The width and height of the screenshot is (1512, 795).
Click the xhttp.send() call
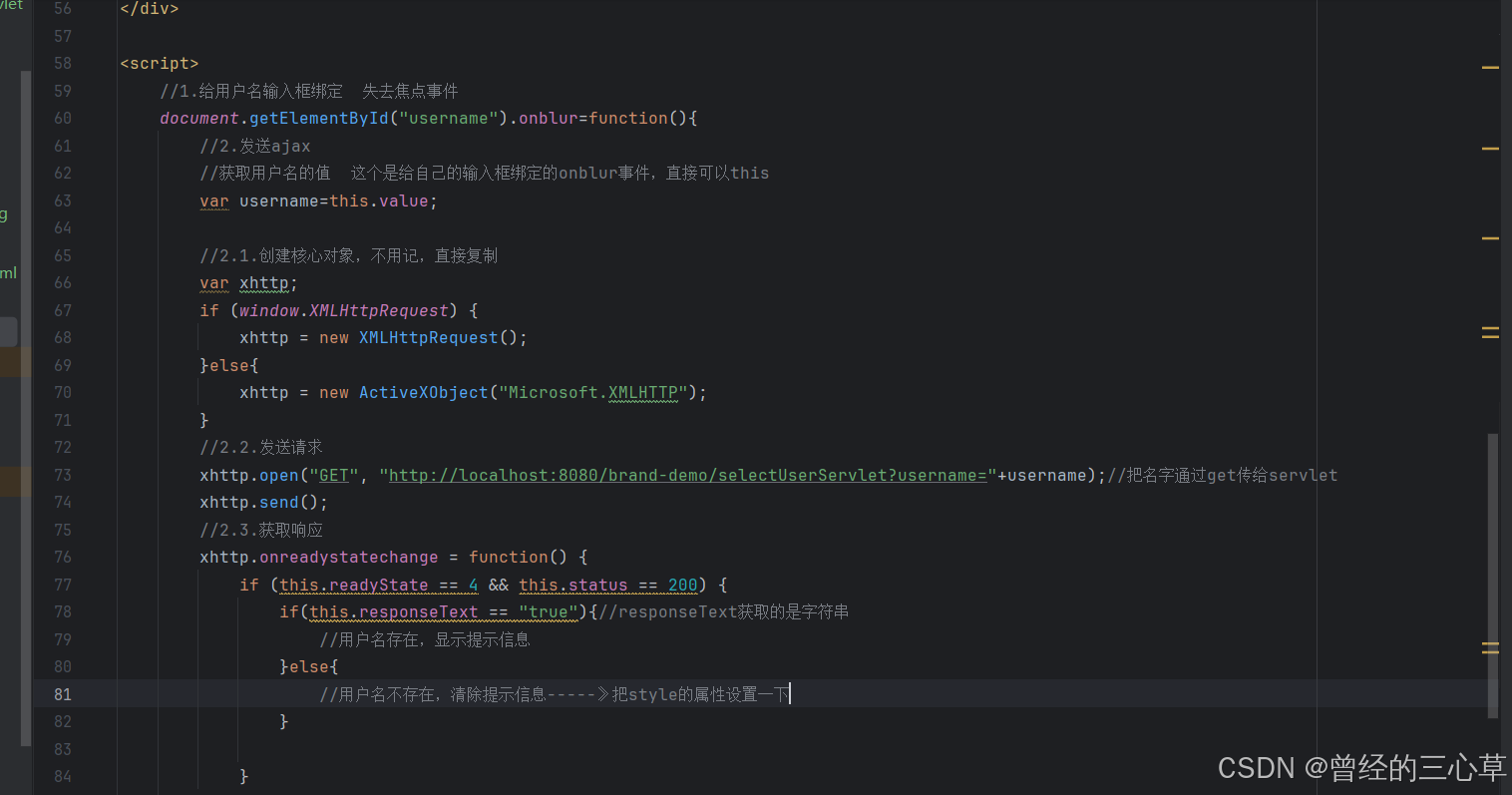264,502
